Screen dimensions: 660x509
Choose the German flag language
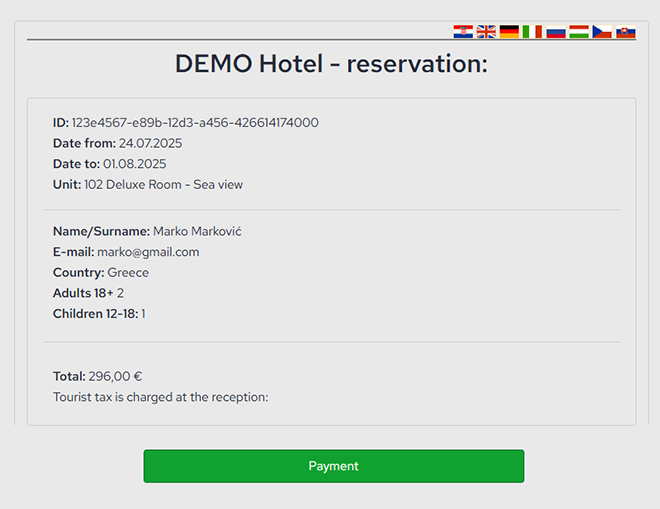point(509,32)
